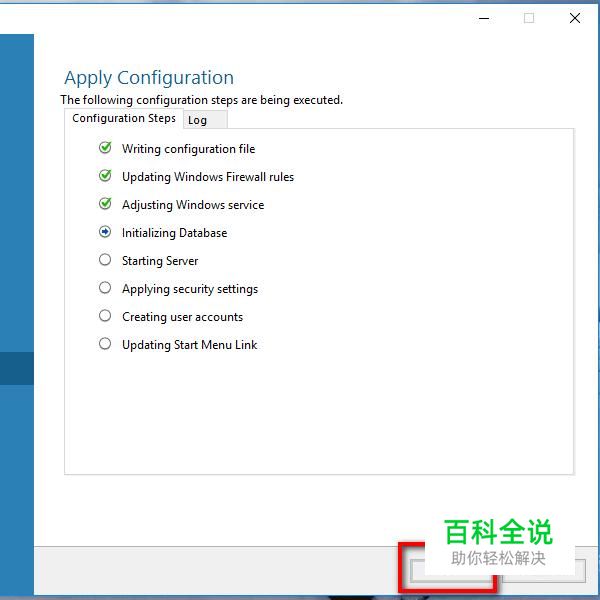
Task: Click the 'Apply Configuration' heading
Action: [149, 78]
